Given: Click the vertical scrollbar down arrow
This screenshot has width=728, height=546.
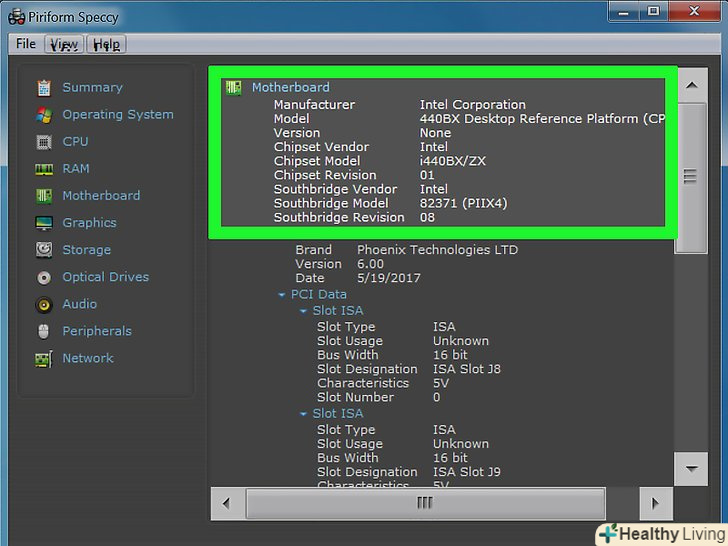Looking at the screenshot, I should 690,467.
